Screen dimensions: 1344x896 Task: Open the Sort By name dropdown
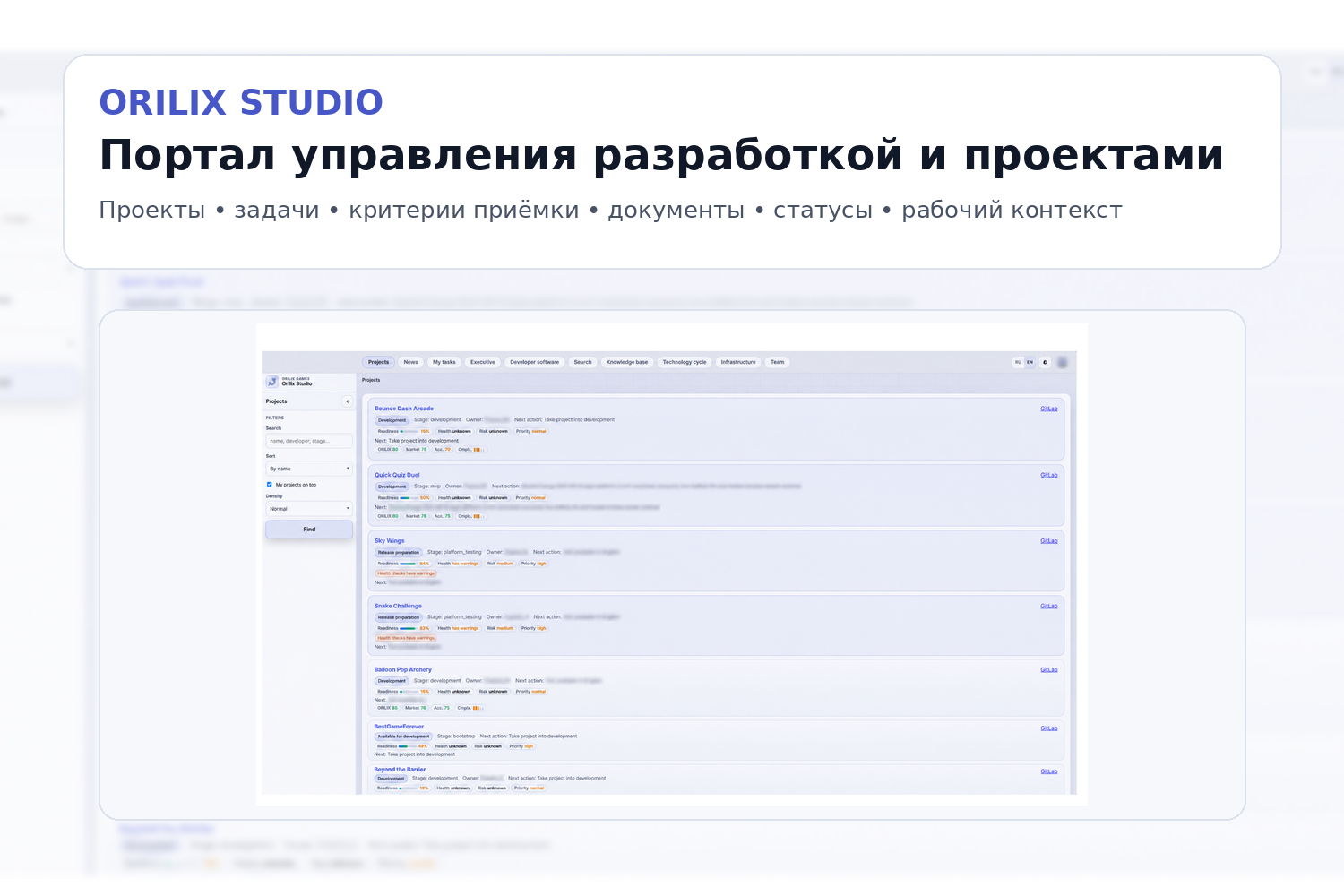pos(309,469)
